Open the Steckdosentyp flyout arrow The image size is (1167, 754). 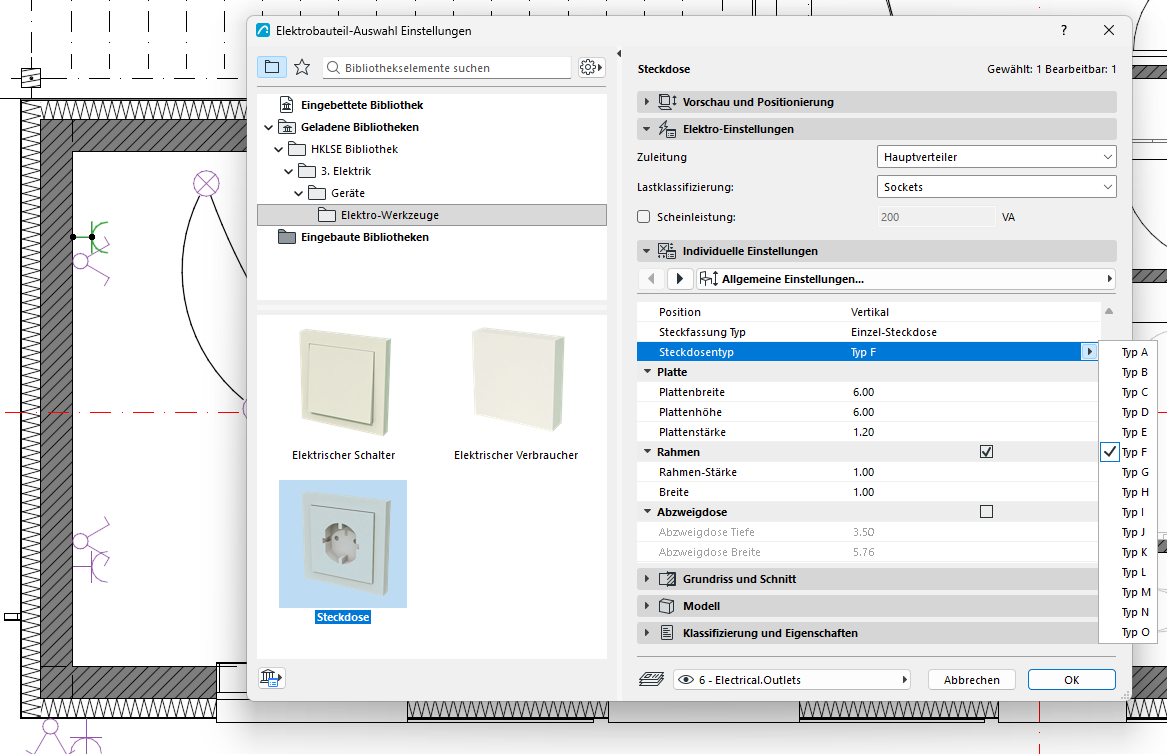pos(1090,352)
